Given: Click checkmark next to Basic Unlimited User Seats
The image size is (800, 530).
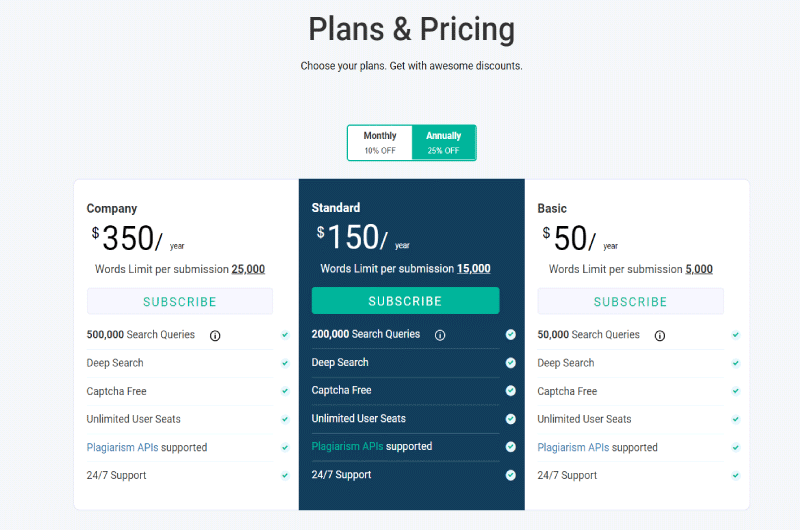Looking at the screenshot, I should [736, 419].
